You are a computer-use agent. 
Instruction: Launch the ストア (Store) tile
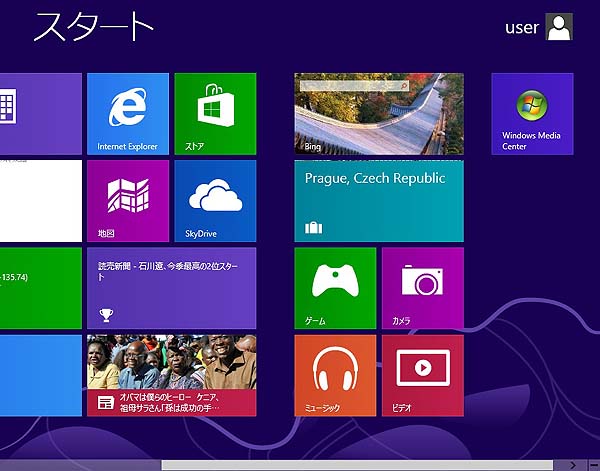pos(215,113)
